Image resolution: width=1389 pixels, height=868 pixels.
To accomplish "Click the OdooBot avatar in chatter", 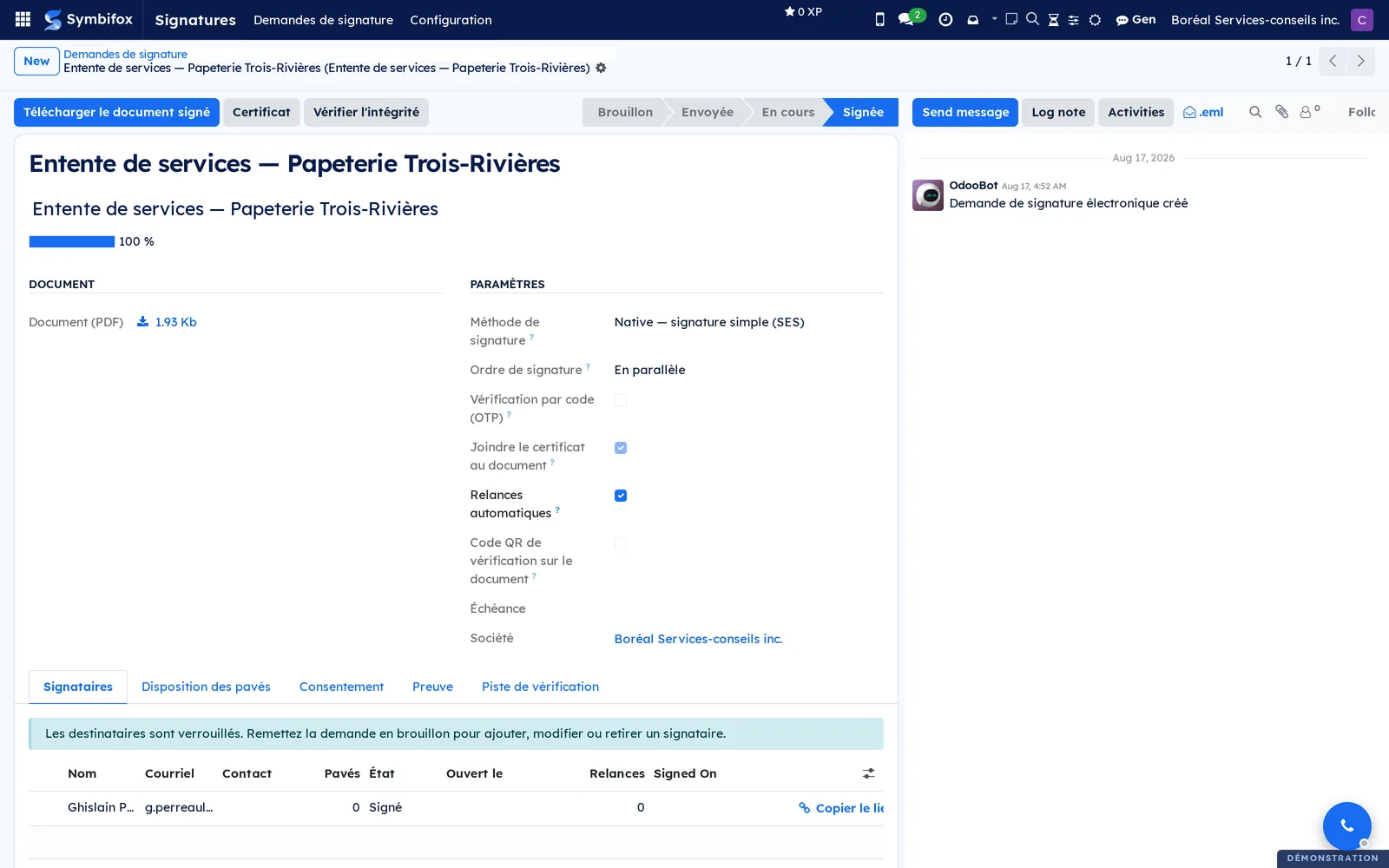I will click(928, 195).
